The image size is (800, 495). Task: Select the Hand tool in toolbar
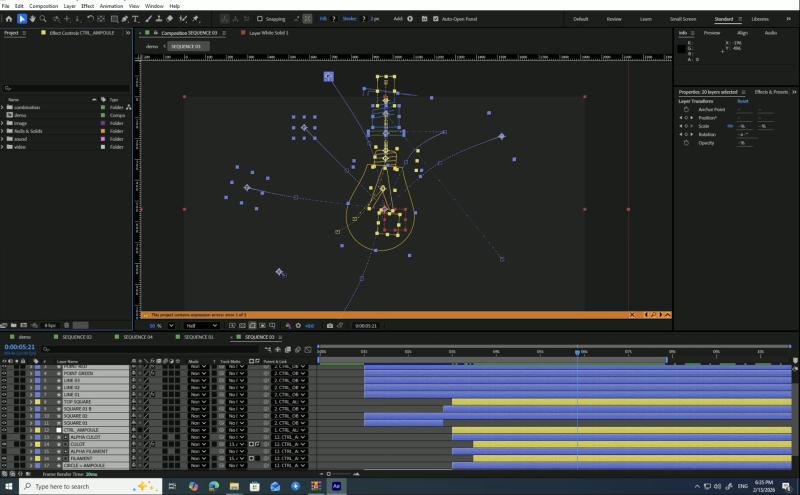coord(33,19)
